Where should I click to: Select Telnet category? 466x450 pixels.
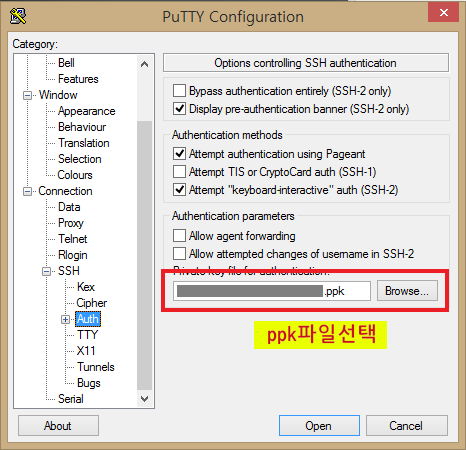72,239
